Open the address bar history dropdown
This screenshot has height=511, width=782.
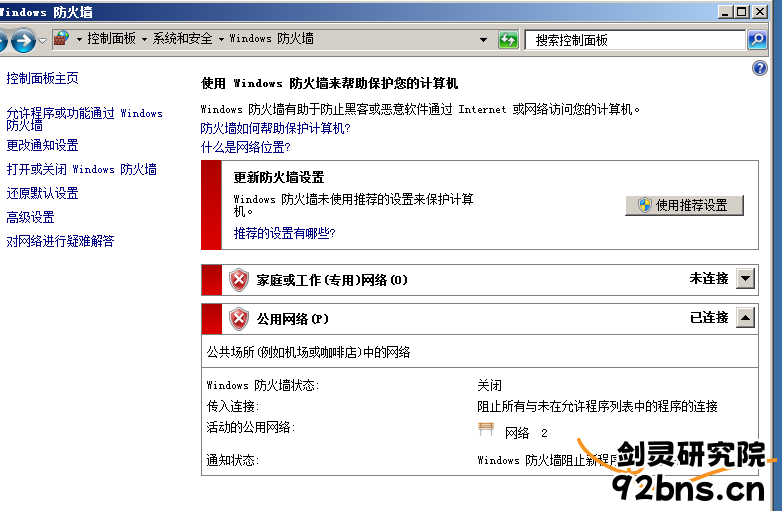coord(483,39)
